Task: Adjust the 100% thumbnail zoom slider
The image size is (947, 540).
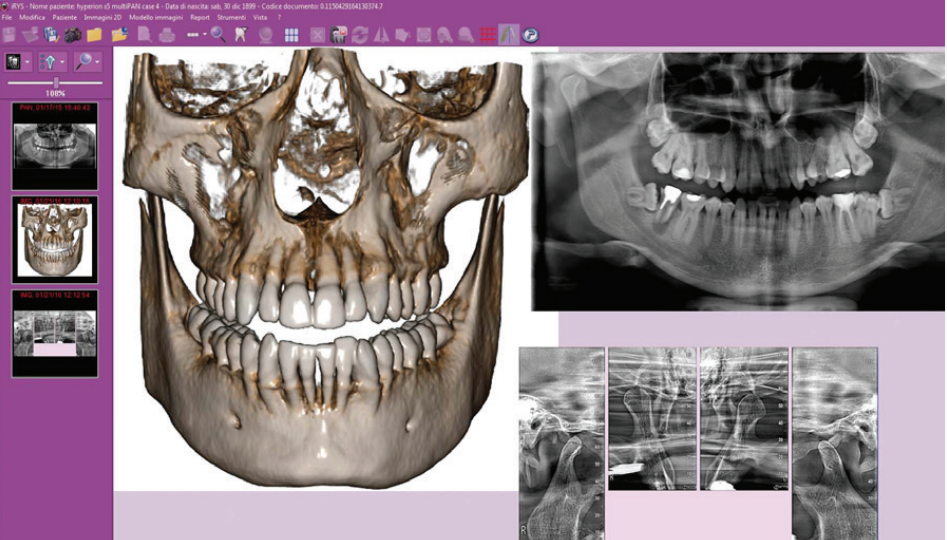Action: coord(56,83)
